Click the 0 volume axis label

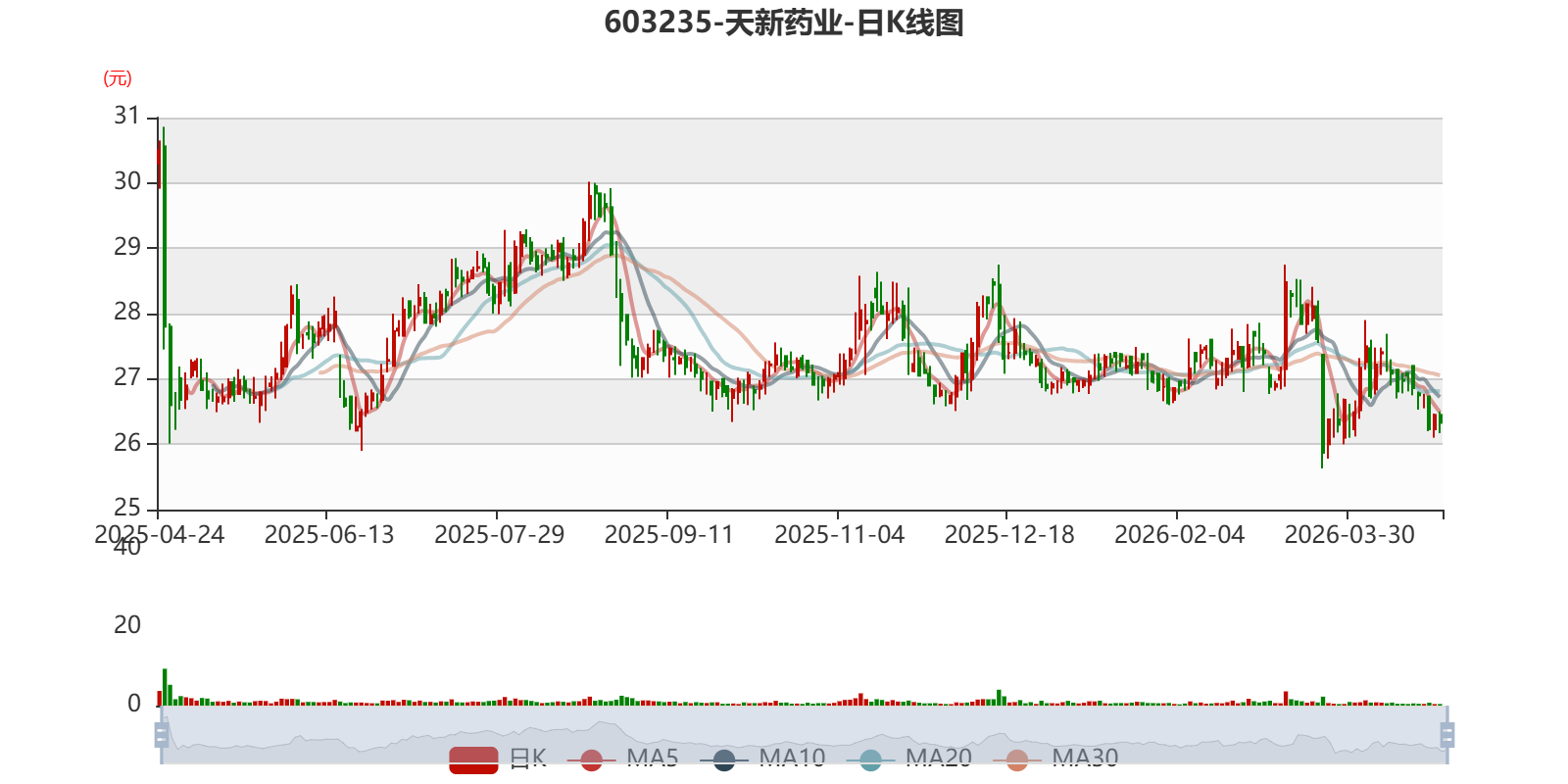(x=134, y=704)
